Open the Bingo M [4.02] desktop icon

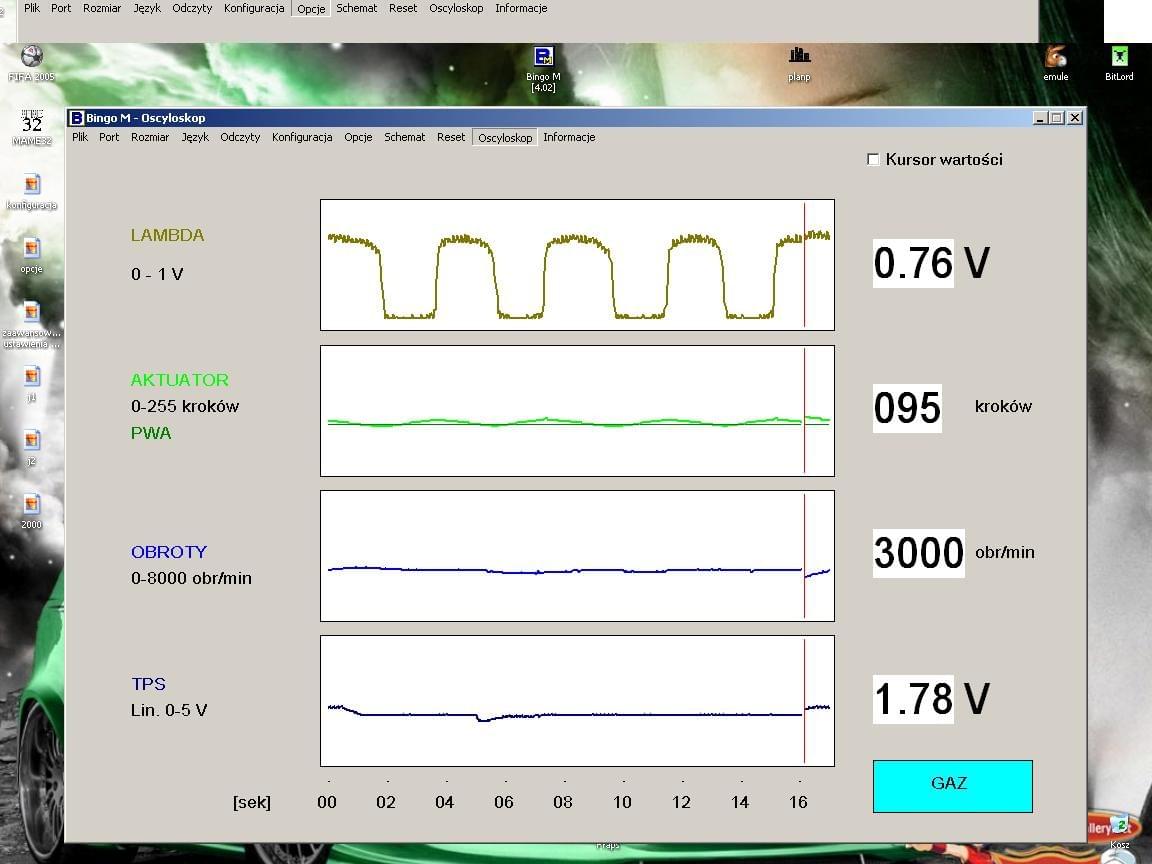pyautogui.click(x=543, y=58)
